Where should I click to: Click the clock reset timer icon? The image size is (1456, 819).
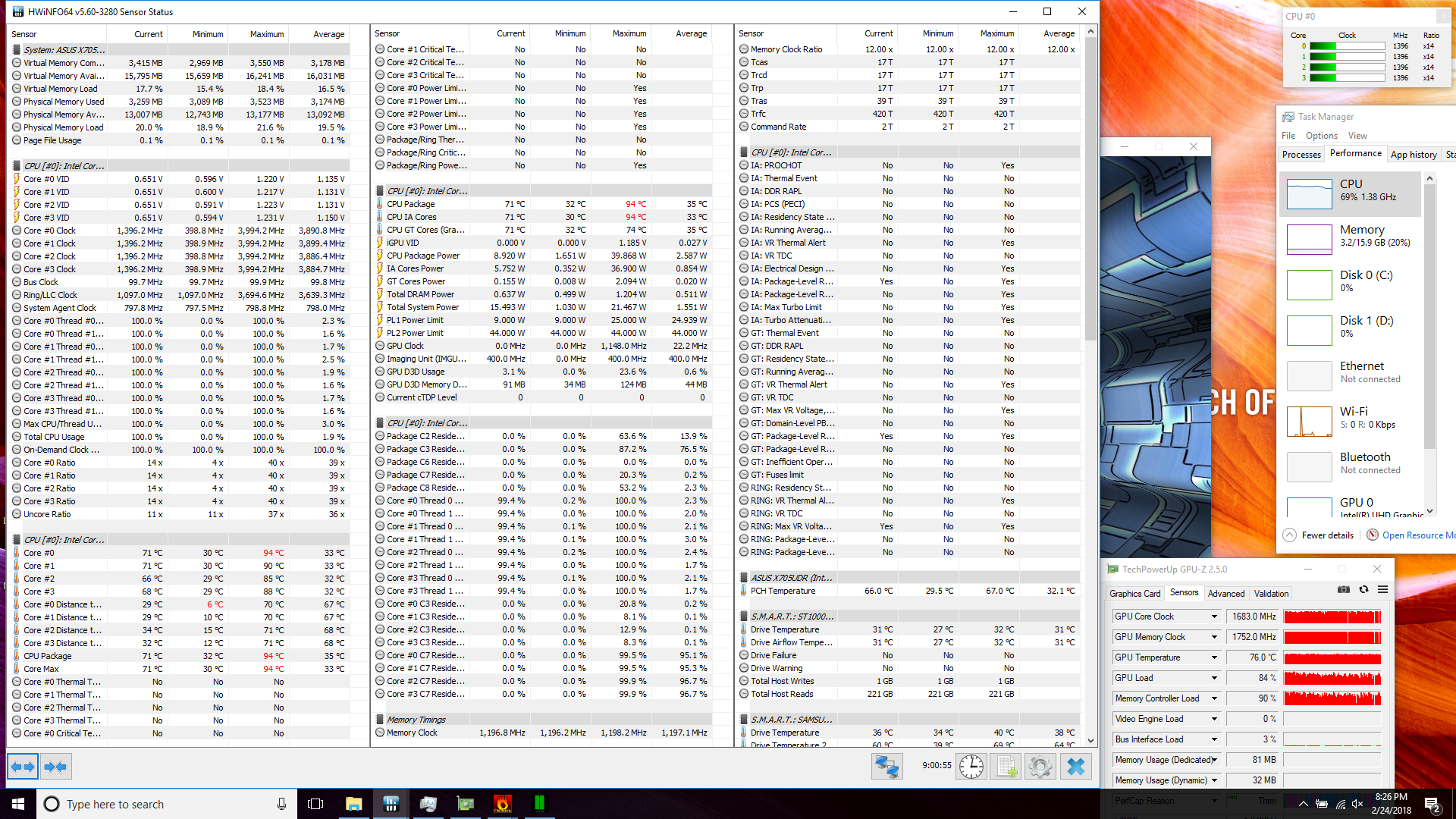[971, 767]
